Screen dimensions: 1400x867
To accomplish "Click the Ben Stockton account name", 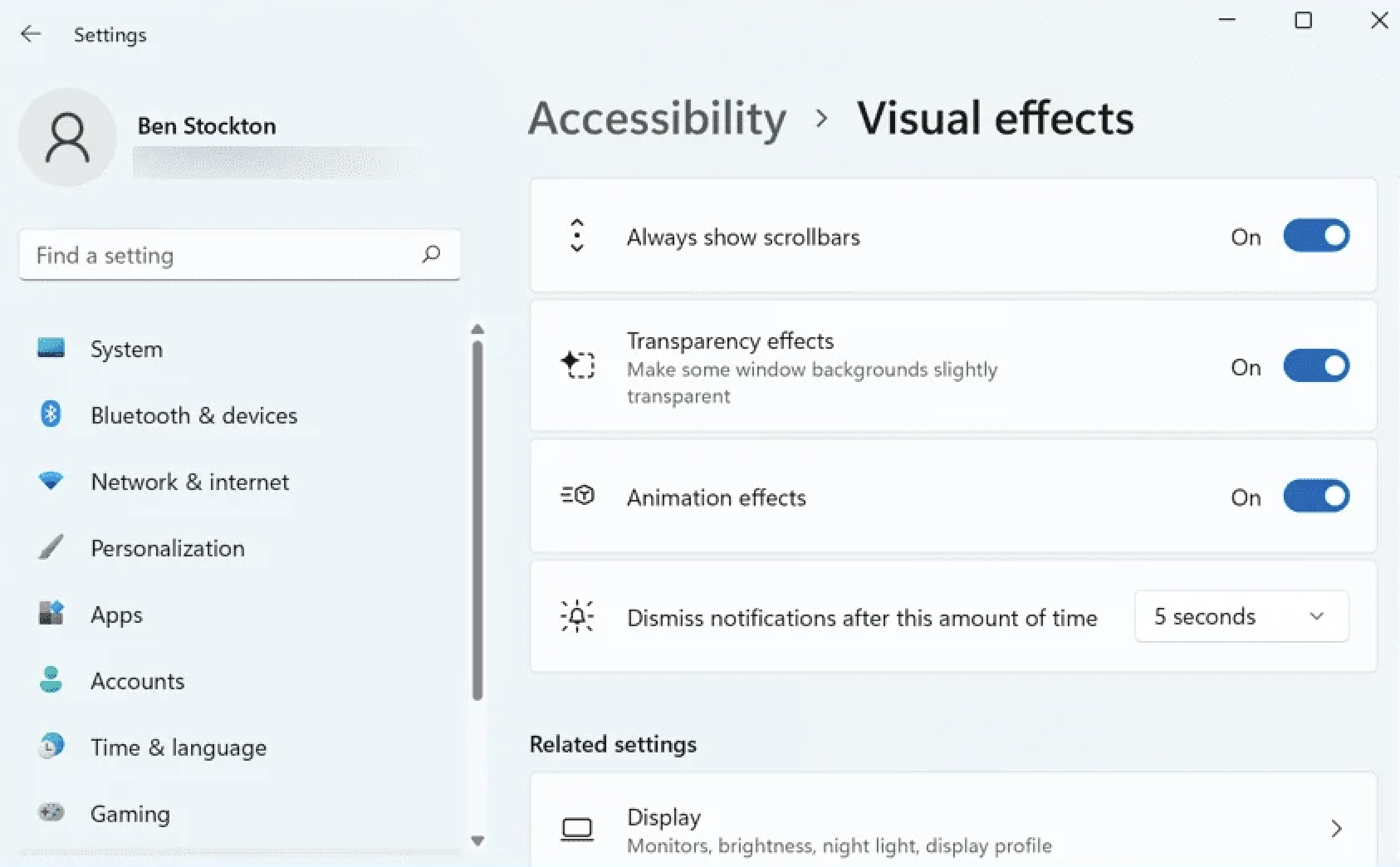I will coord(207,125).
